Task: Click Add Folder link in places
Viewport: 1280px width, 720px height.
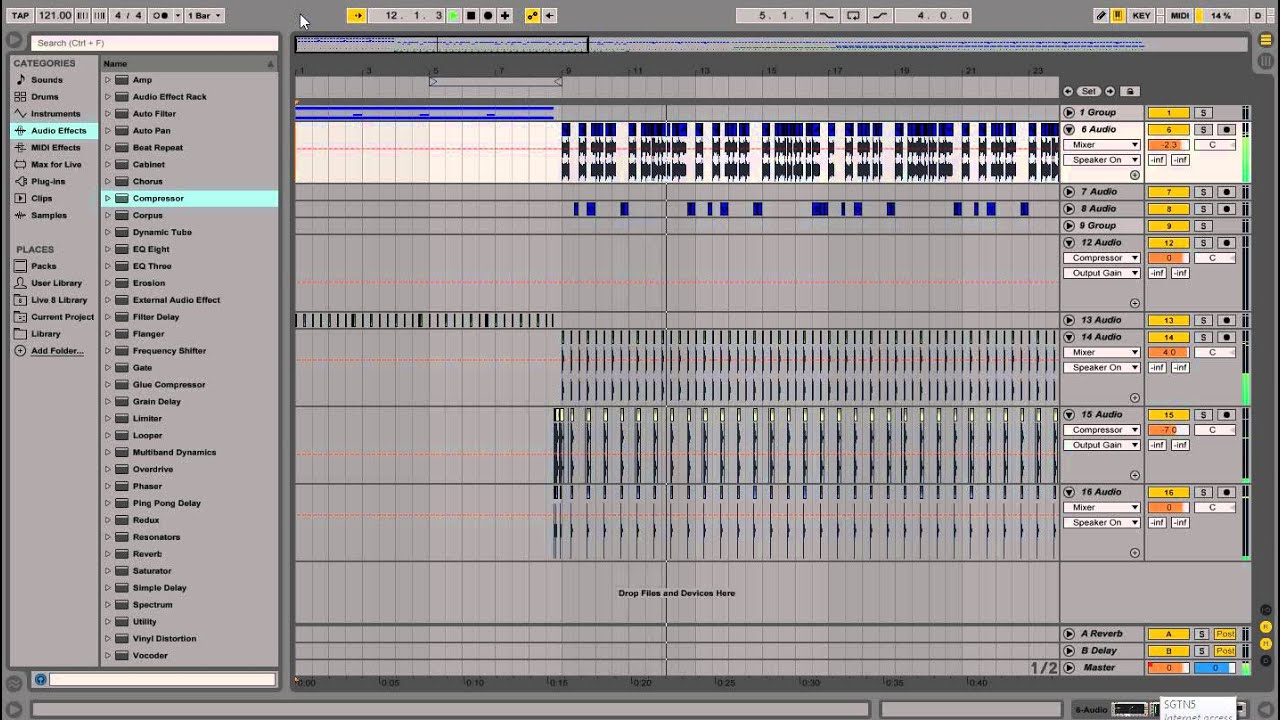Action: 57,351
